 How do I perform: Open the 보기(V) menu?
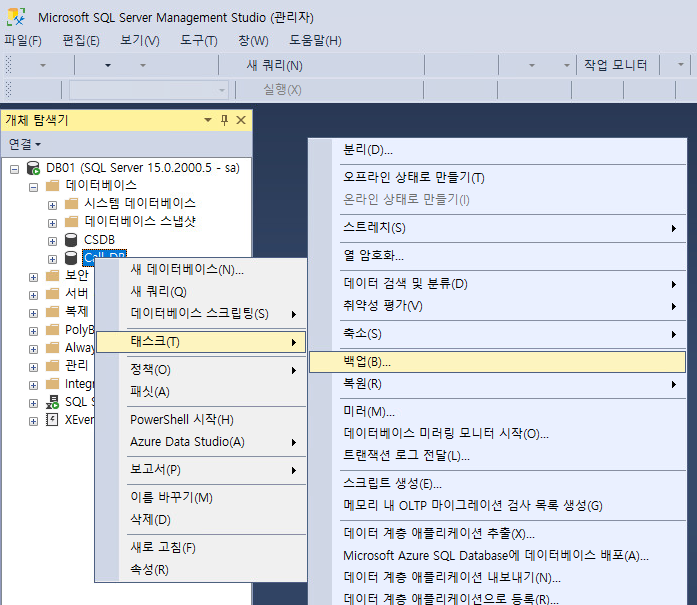point(140,41)
